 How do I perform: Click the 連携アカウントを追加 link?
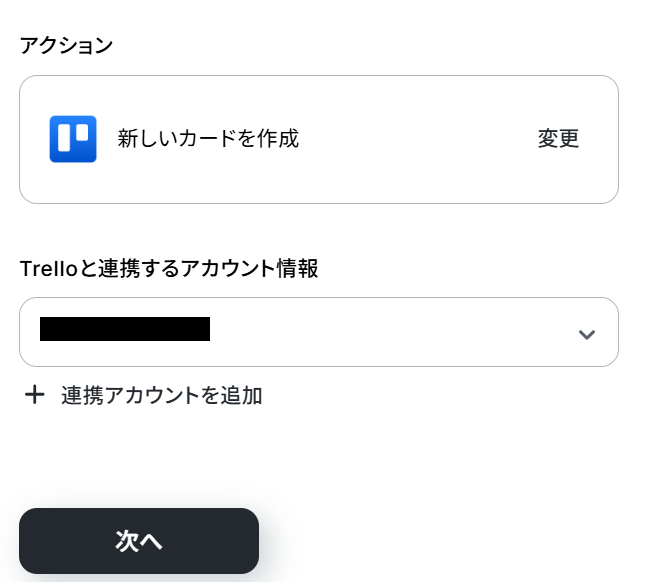pyautogui.click(x=161, y=395)
